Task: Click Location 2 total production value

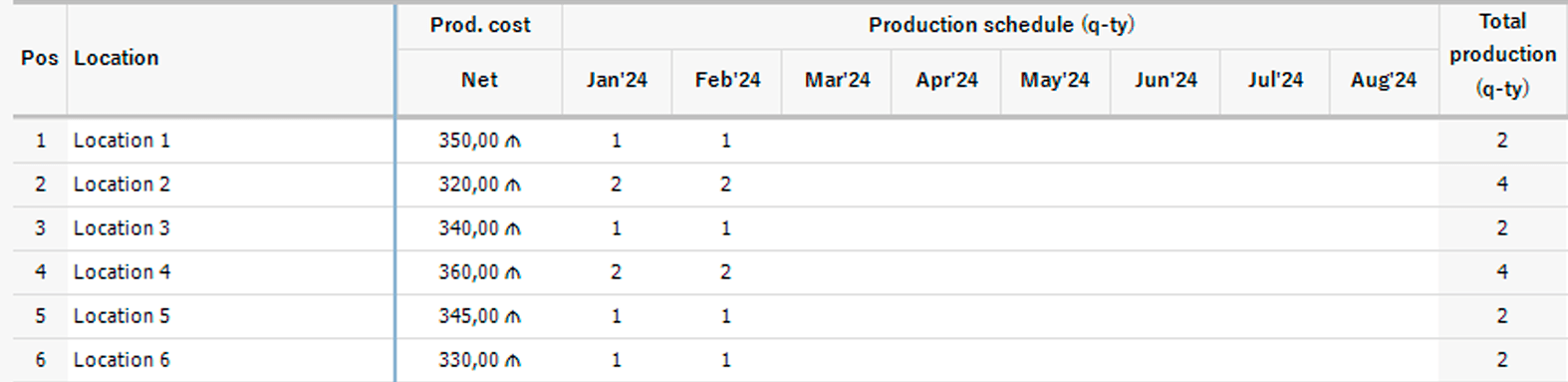Action: 1502,185
